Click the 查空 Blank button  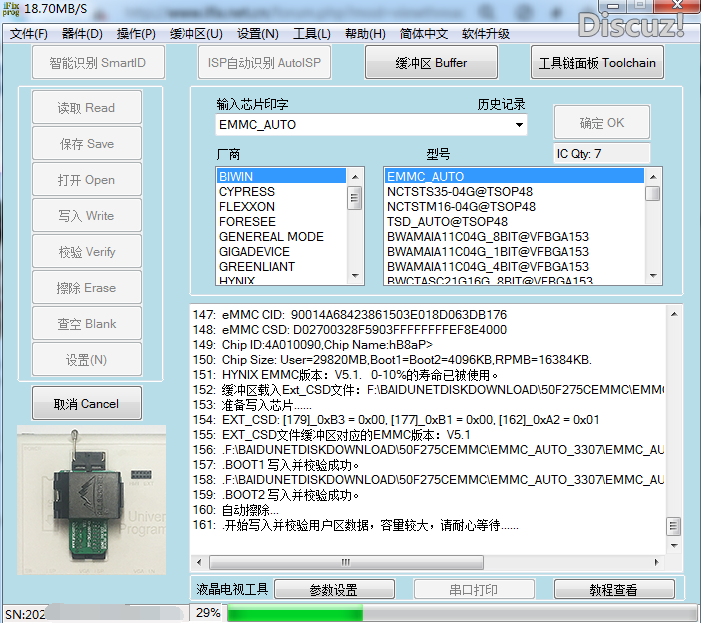click(x=87, y=324)
